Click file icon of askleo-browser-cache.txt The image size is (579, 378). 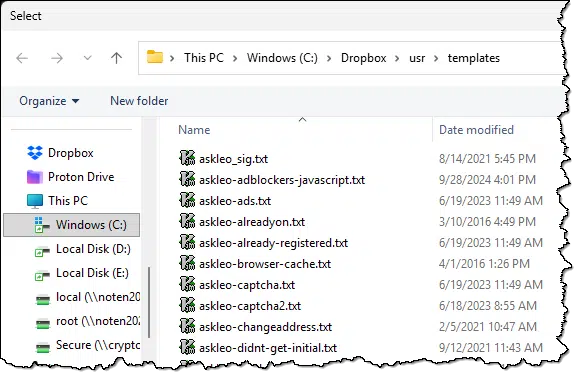point(187,263)
